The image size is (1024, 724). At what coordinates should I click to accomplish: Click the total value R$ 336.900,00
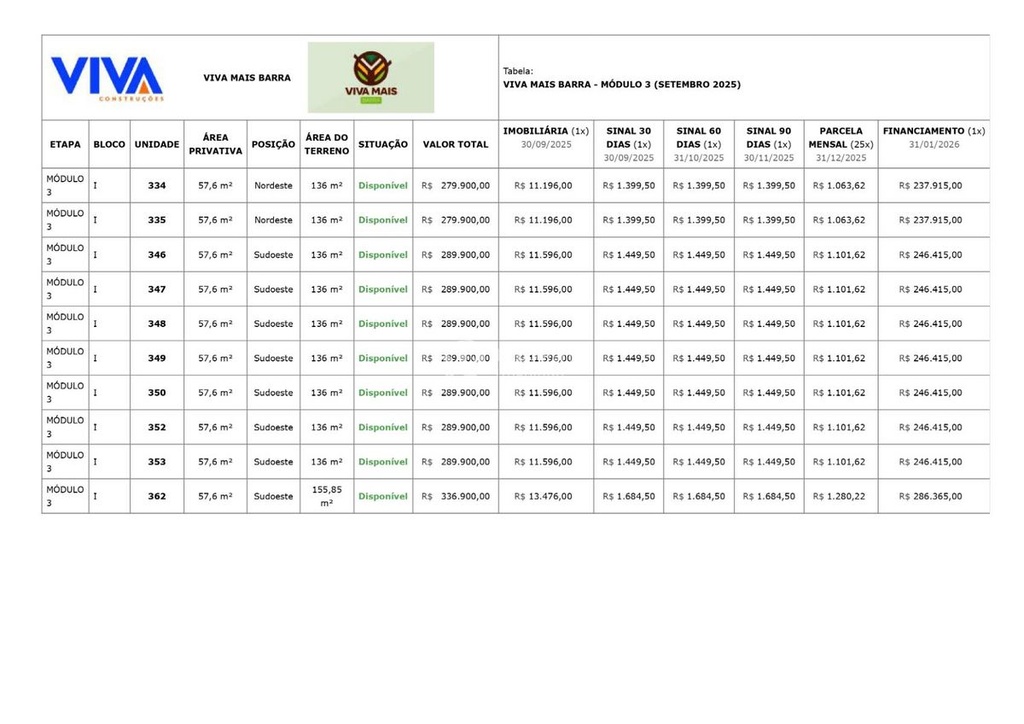coord(455,497)
